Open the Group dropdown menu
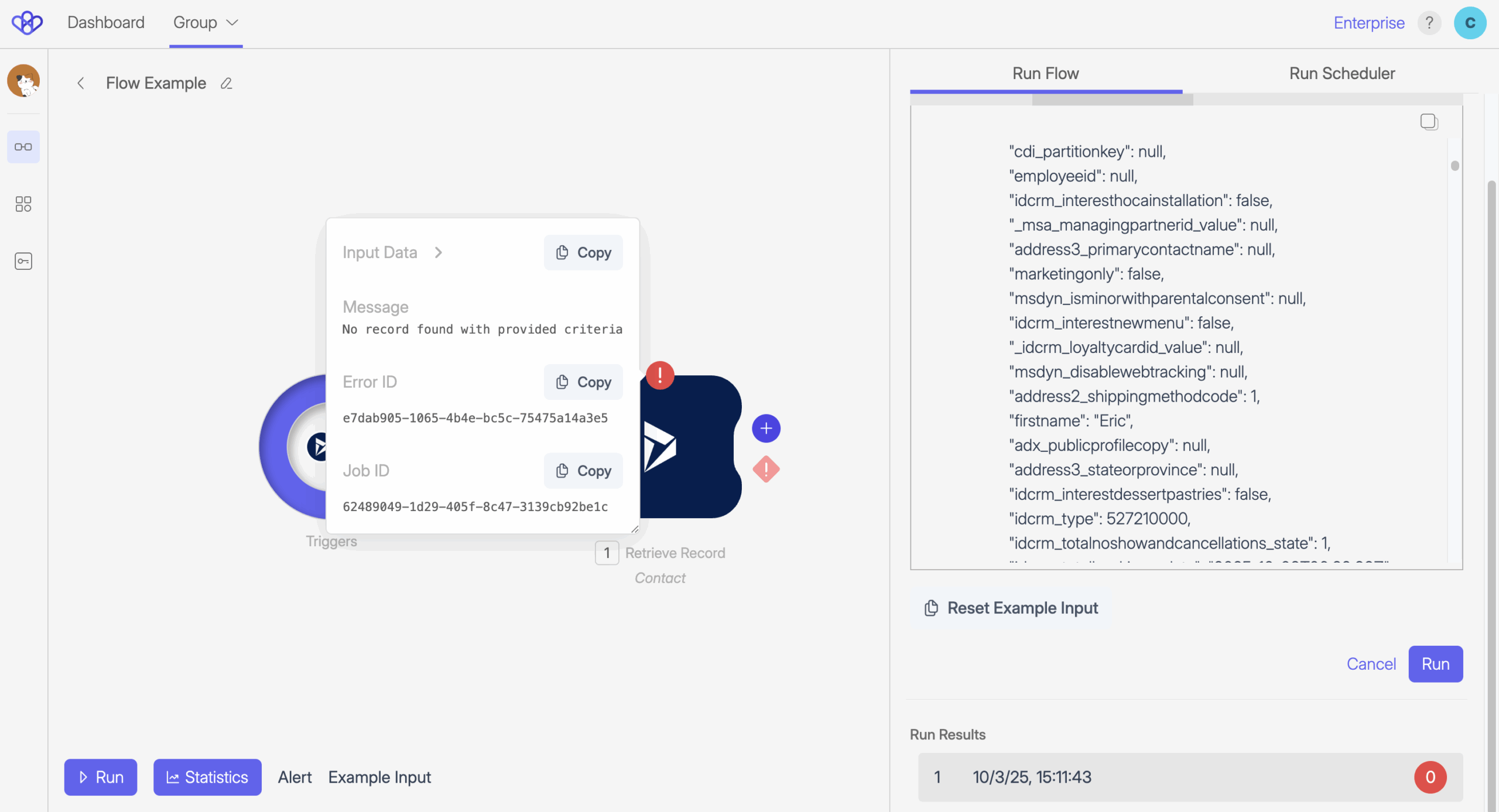 (206, 23)
